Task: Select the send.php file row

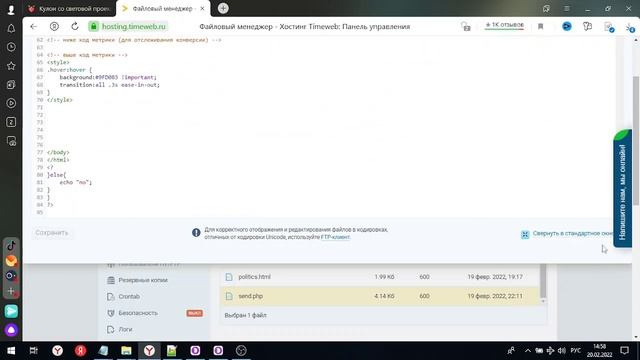Action: (x=380, y=296)
